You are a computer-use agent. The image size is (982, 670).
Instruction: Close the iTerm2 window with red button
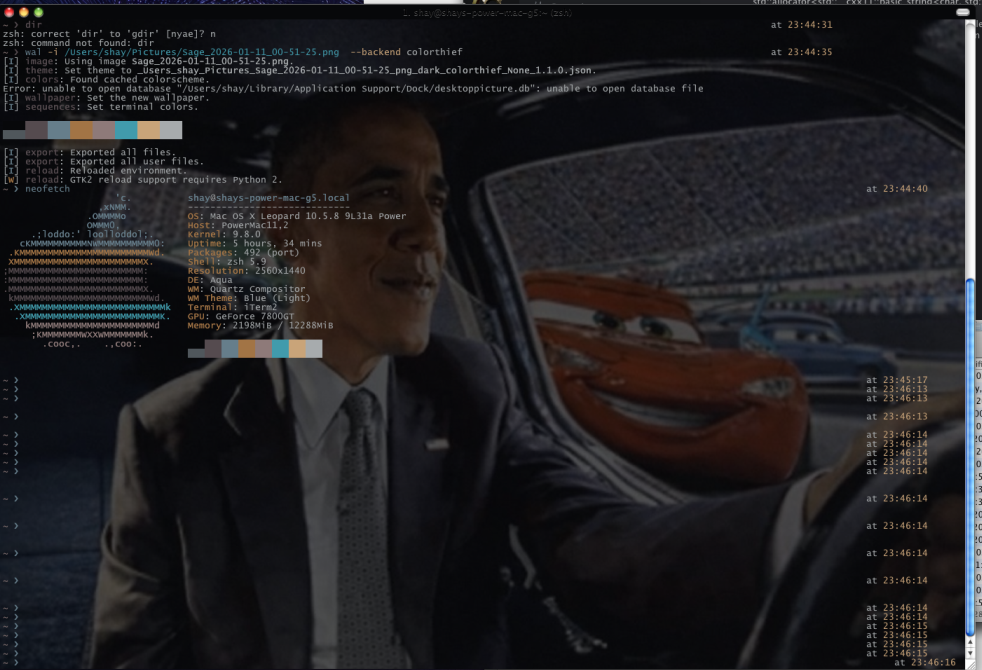[9, 13]
